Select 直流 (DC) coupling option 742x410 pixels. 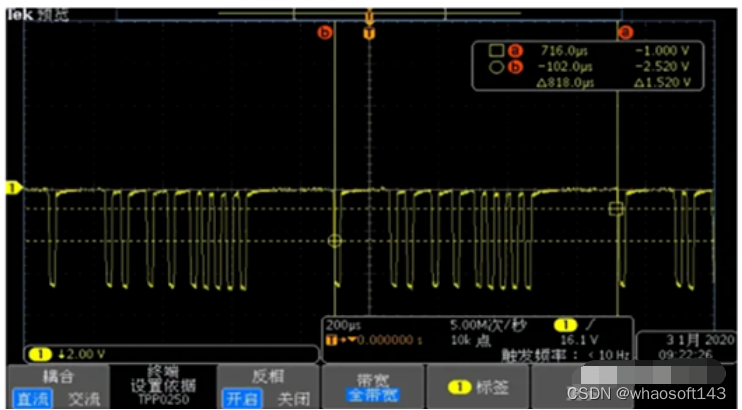32,399
